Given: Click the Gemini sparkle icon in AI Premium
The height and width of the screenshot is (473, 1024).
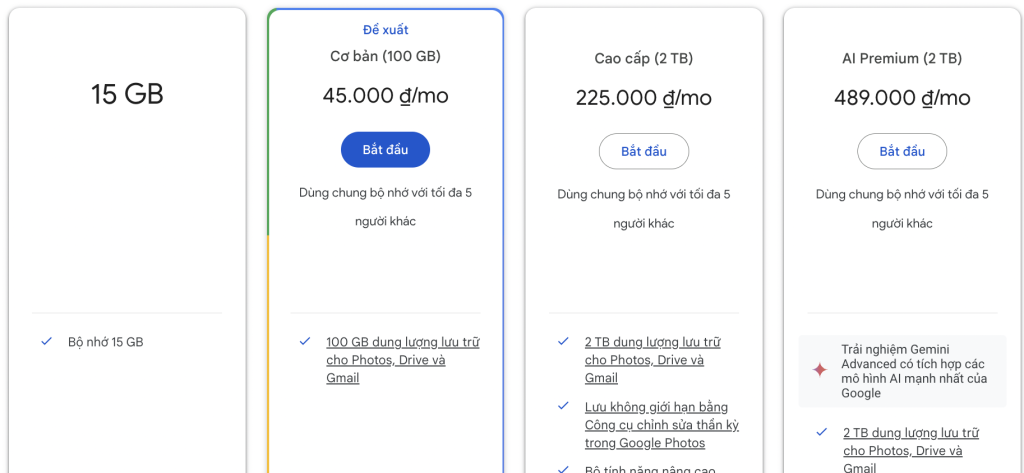Looking at the screenshot, I should point(820,370).
